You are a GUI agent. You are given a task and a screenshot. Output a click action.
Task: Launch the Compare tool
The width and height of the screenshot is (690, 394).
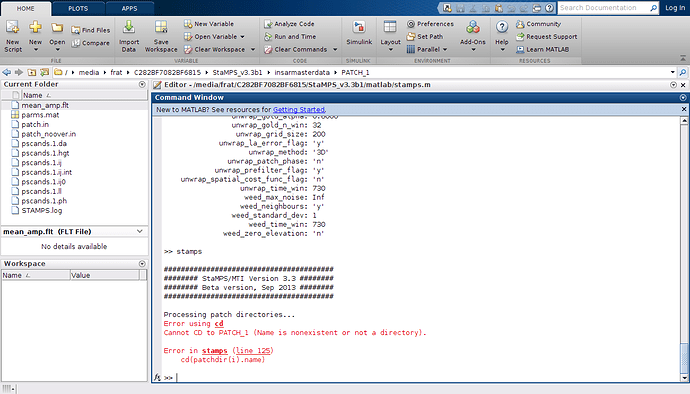[91, 43]
